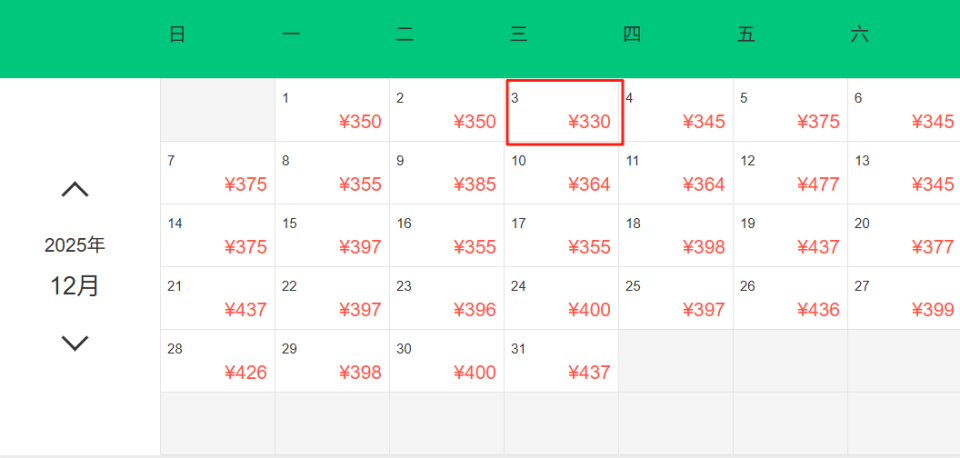Viewport: 960px width, 458px height.
Task: Go to next month with down chevron
Action: click(75, 343)
